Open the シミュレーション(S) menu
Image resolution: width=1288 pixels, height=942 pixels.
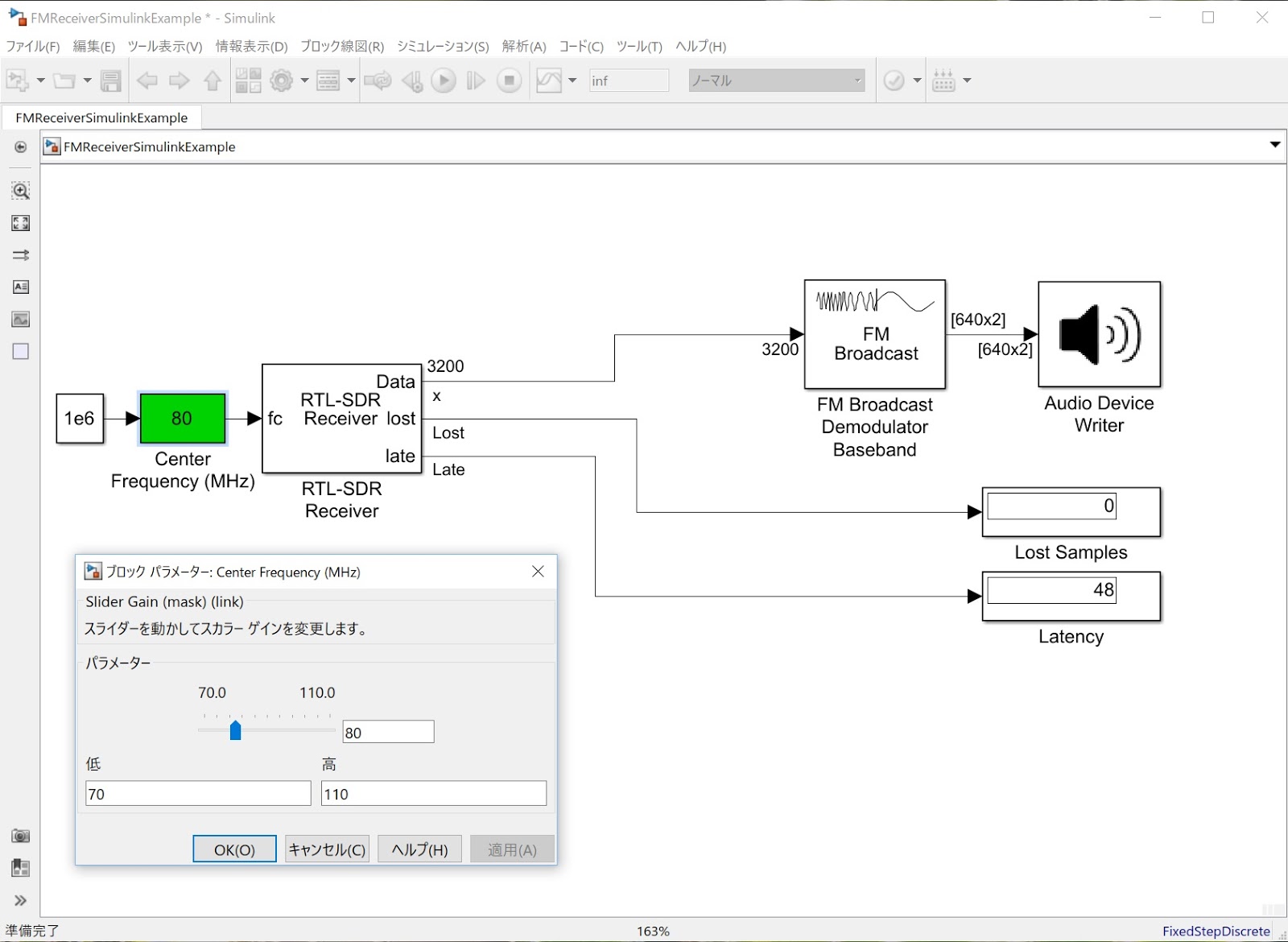pyautogui.click(x=442, y=46)
